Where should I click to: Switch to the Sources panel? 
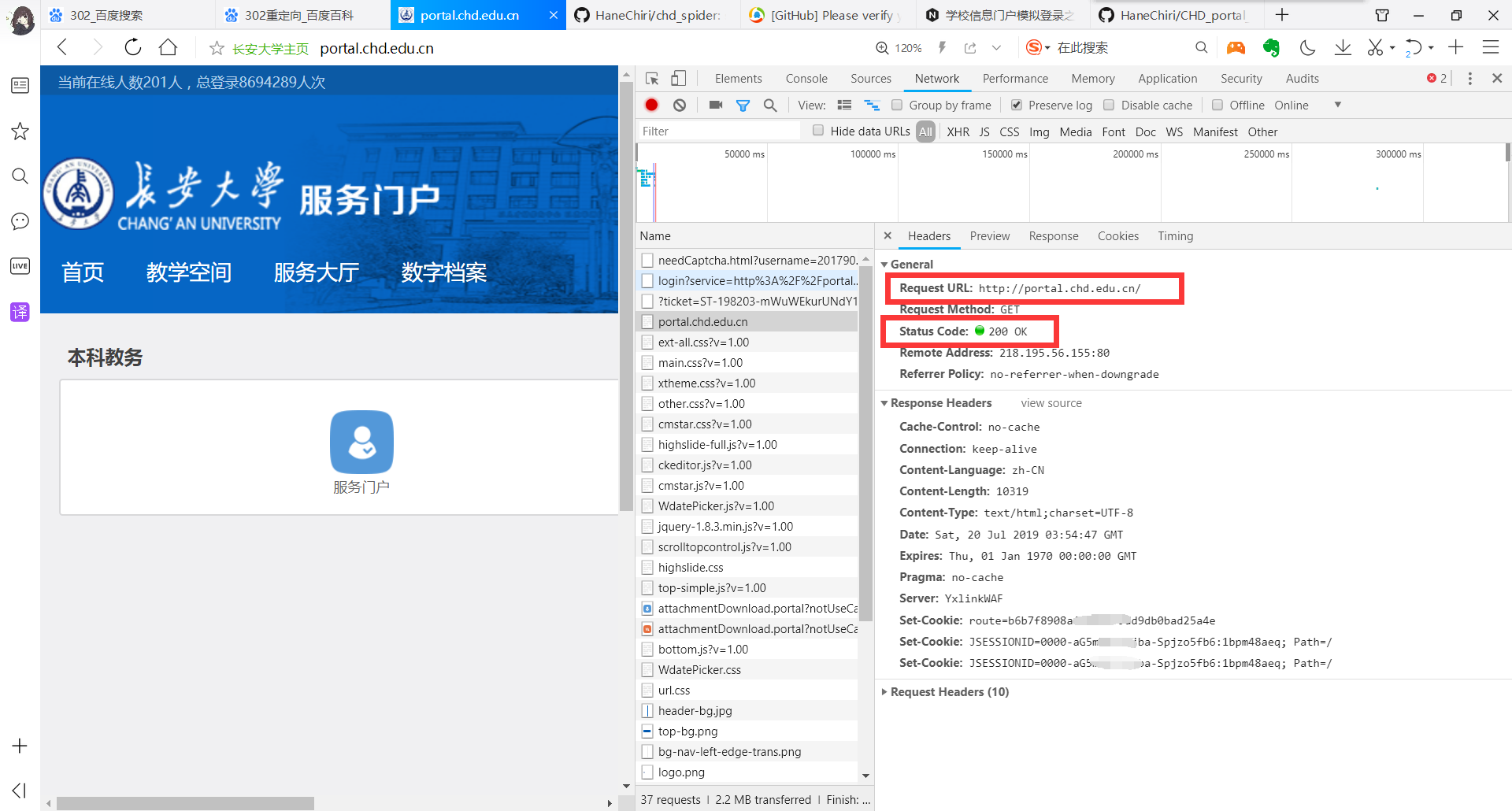[871, 79]
